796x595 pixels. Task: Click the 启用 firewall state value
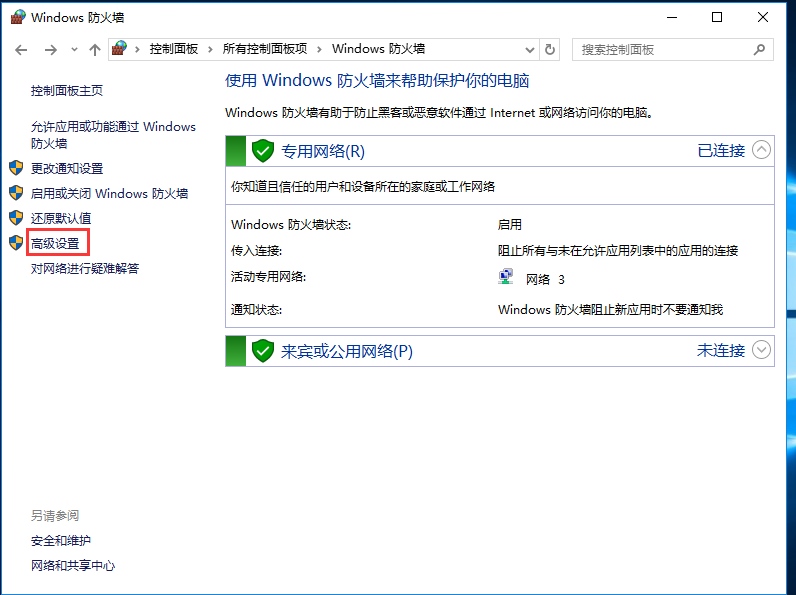point(510,225)
